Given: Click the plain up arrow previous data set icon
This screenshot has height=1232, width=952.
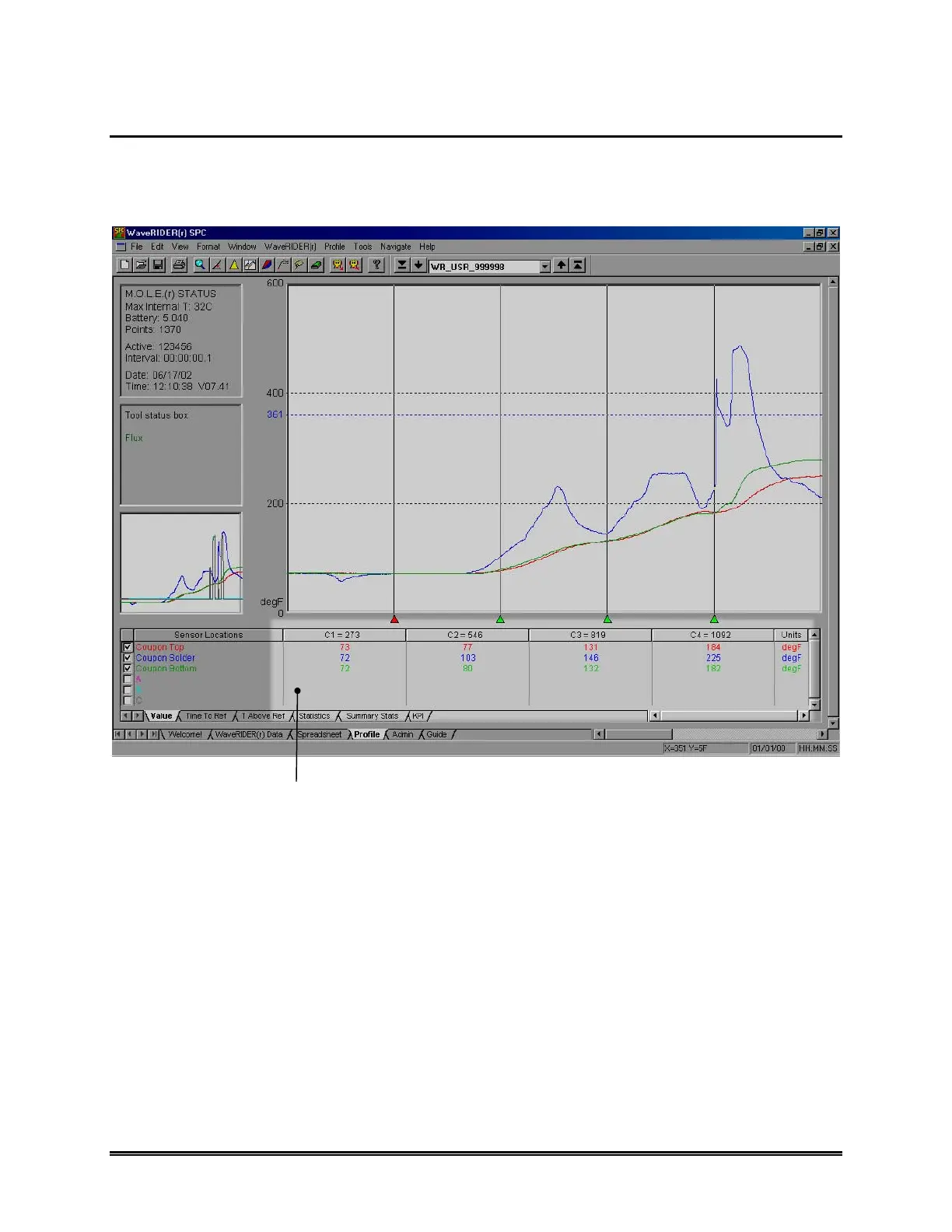Looking at the screenshot, I should [x=561, y=265].
